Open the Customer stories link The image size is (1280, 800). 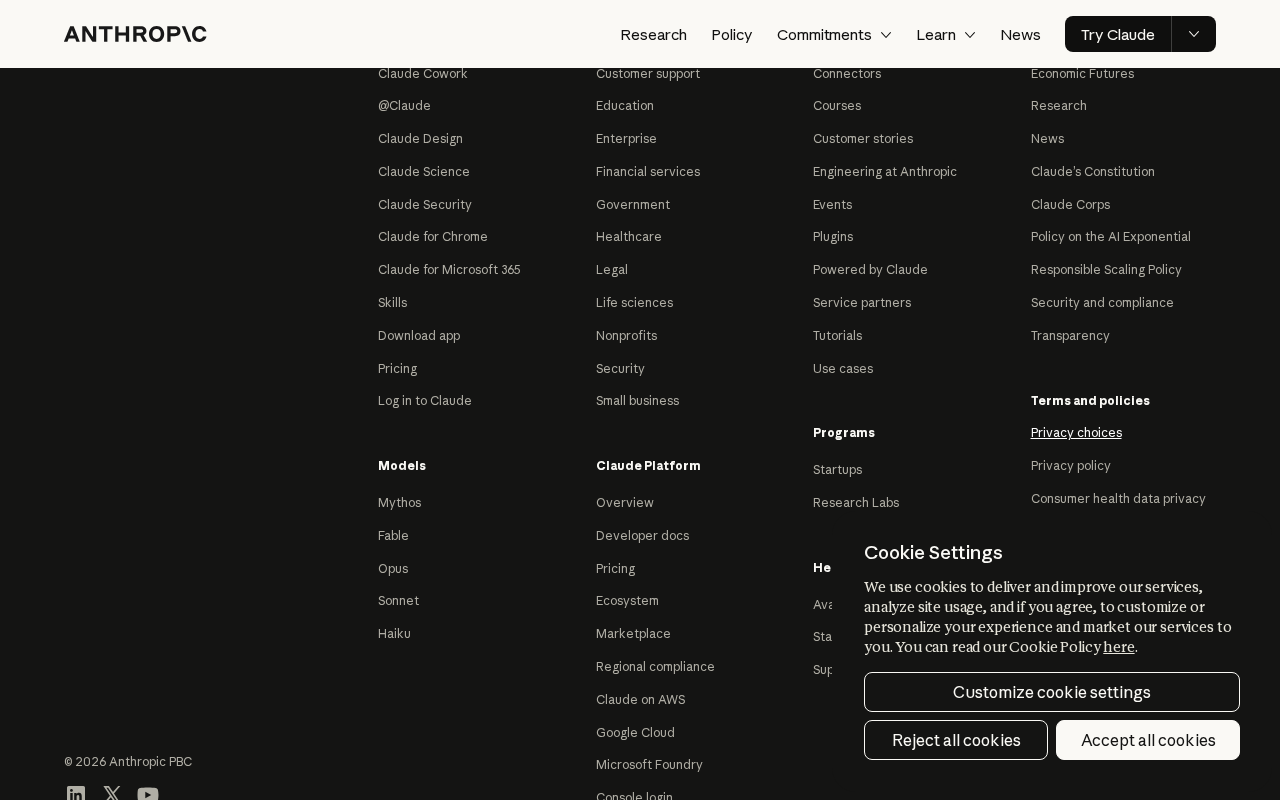click(x=863, y=138)
